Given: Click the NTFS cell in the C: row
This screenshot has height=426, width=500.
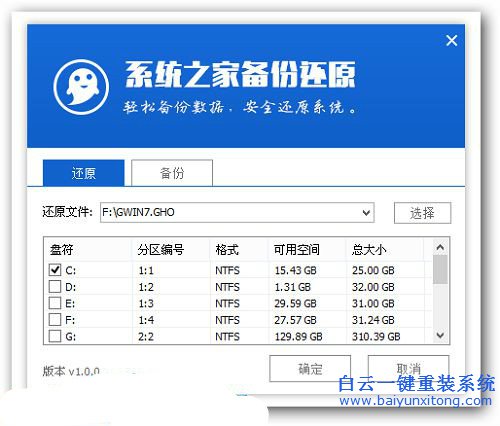Looking at the screenshot, I should pos(227,270).
